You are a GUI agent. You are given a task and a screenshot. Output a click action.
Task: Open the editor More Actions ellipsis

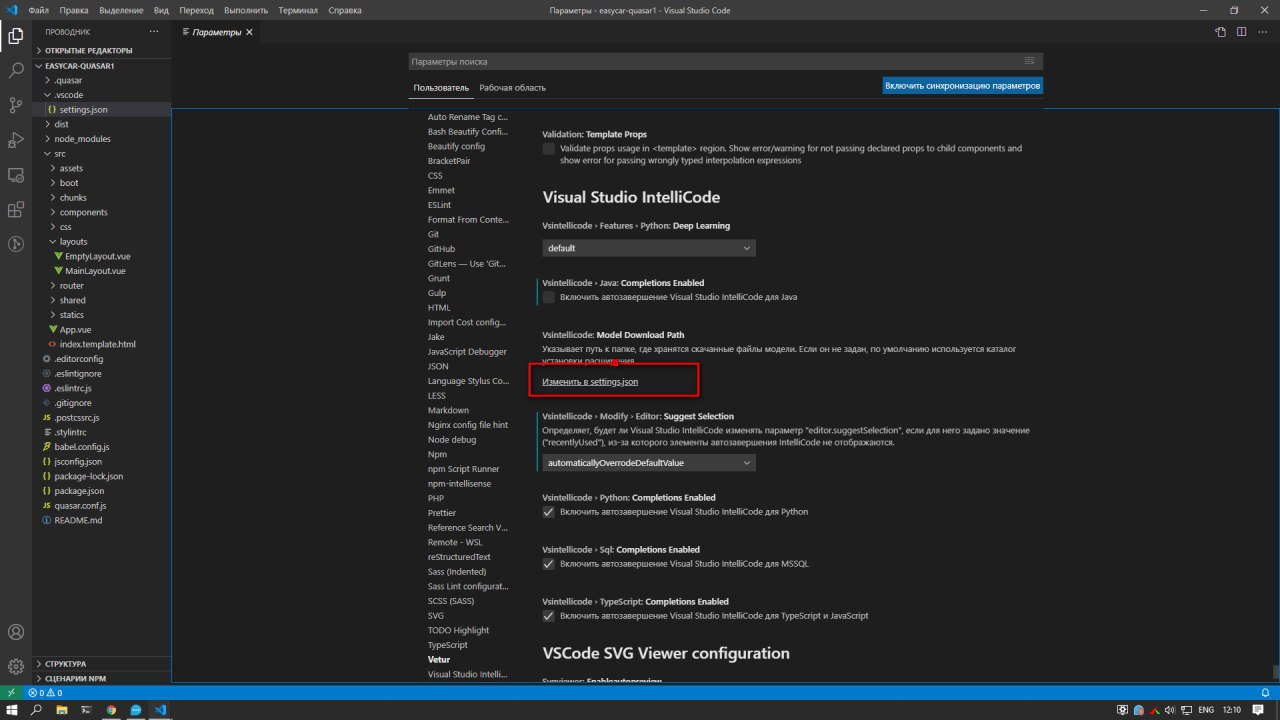[1262, 32]
